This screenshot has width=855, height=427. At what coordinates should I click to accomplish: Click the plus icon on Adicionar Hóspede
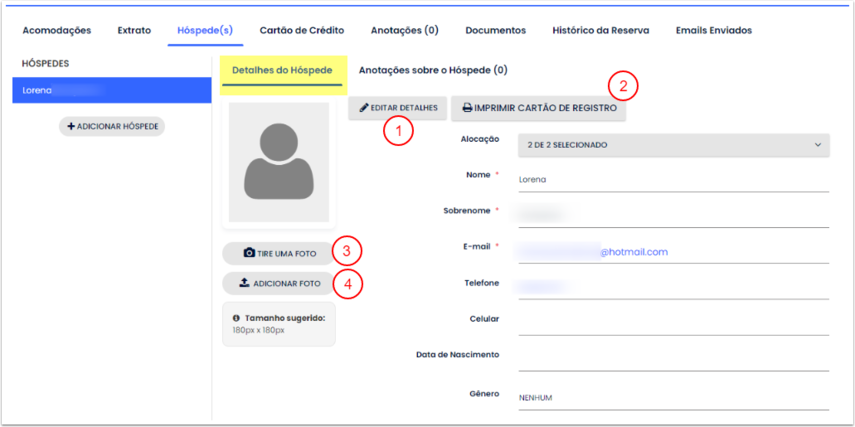(x=71, y=127)
